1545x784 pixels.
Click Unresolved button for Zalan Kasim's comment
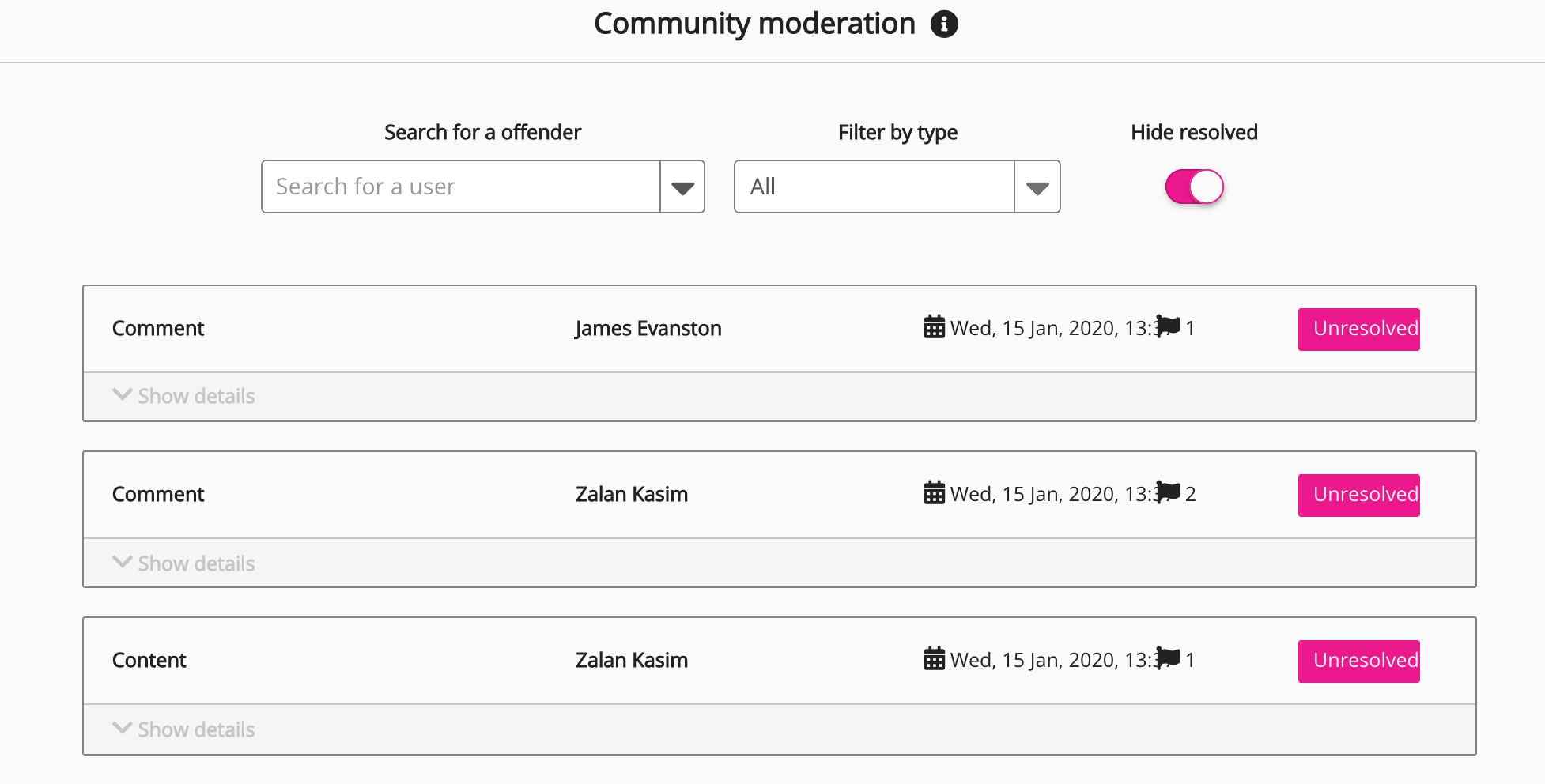pyautogui.click(x=1358, y=495)
